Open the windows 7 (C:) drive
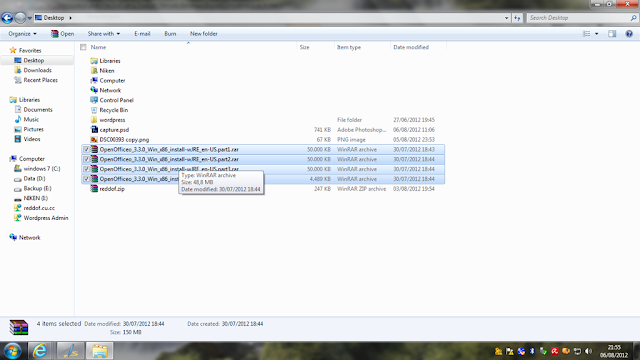This screenshot has width=640, height=360. tap(42, 169)
